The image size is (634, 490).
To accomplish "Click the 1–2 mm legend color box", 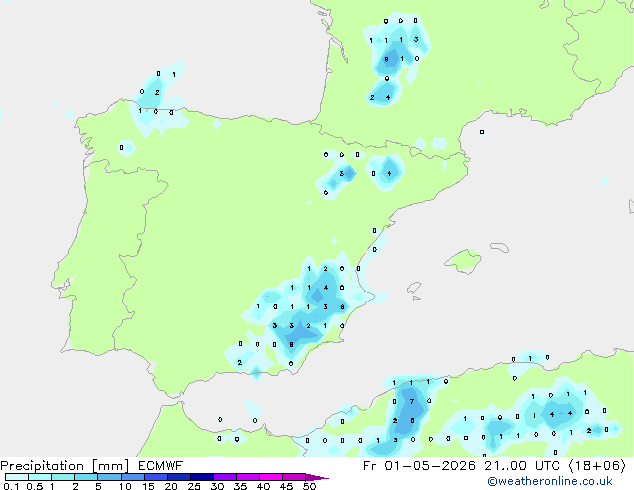I will [x=63, y=477].
